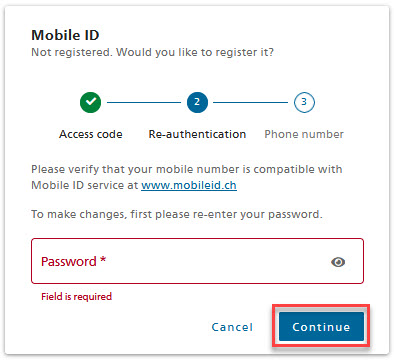Click the 'Not registered' subtitle text
This screenshot has width=394, height=360.
[x=152, y=52]
